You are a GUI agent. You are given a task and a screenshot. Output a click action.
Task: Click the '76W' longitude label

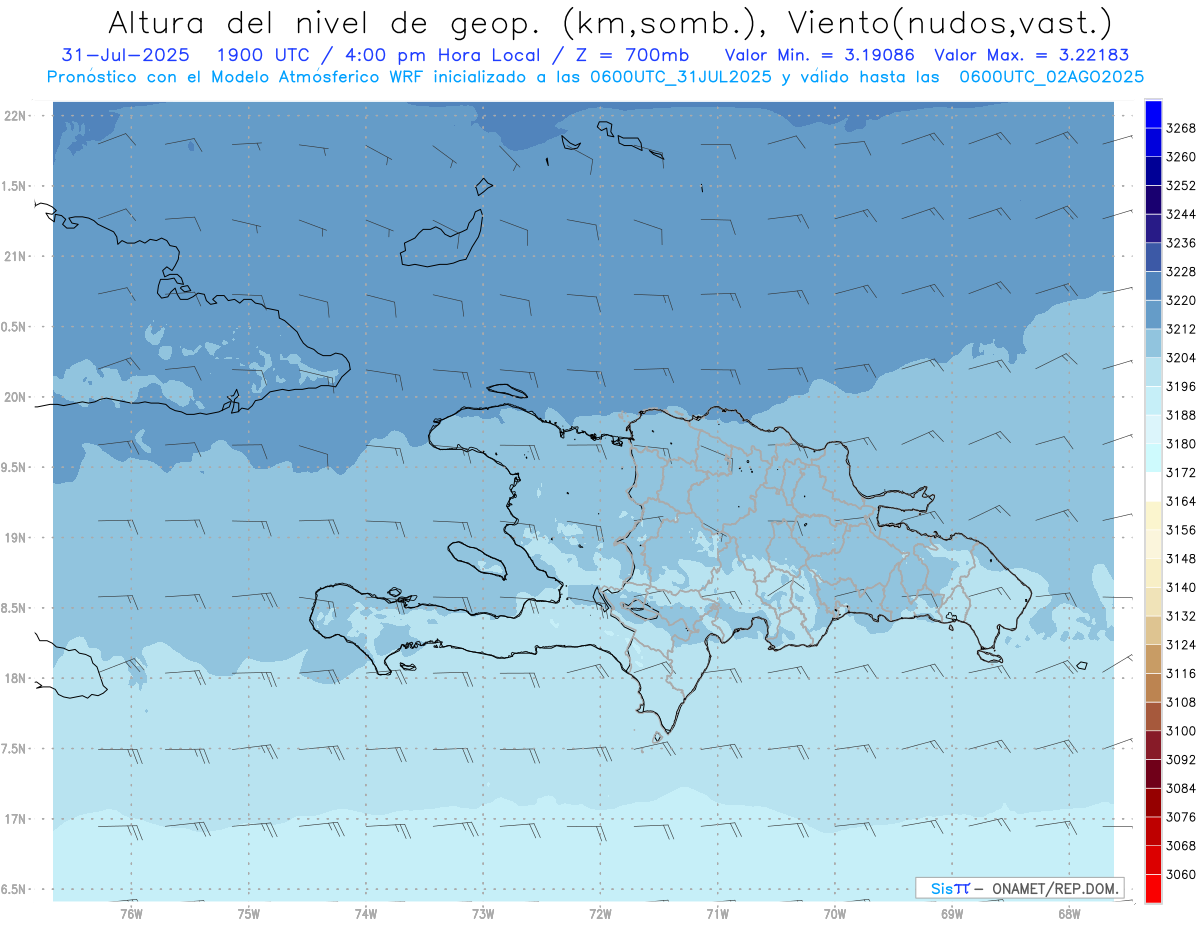coord(131,913)
